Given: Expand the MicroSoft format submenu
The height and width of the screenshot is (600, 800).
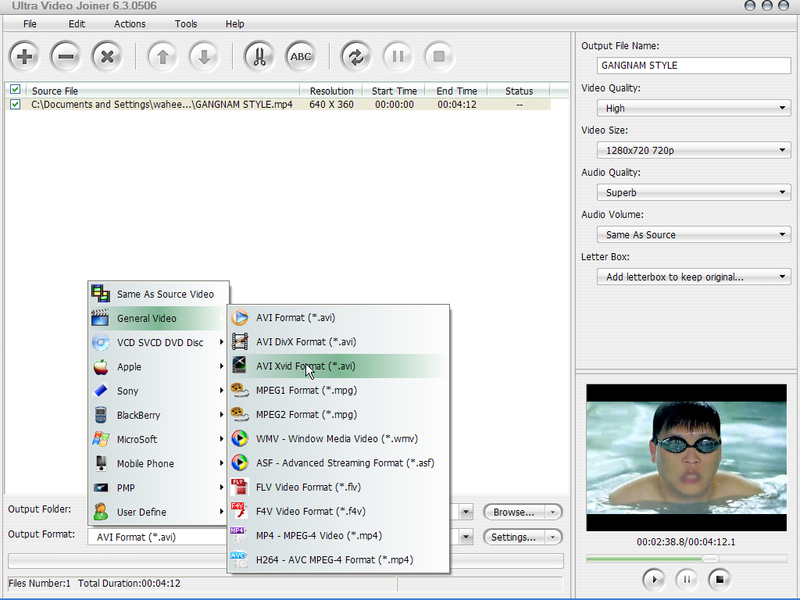Looking at the screenshot, I should point(159,439).
